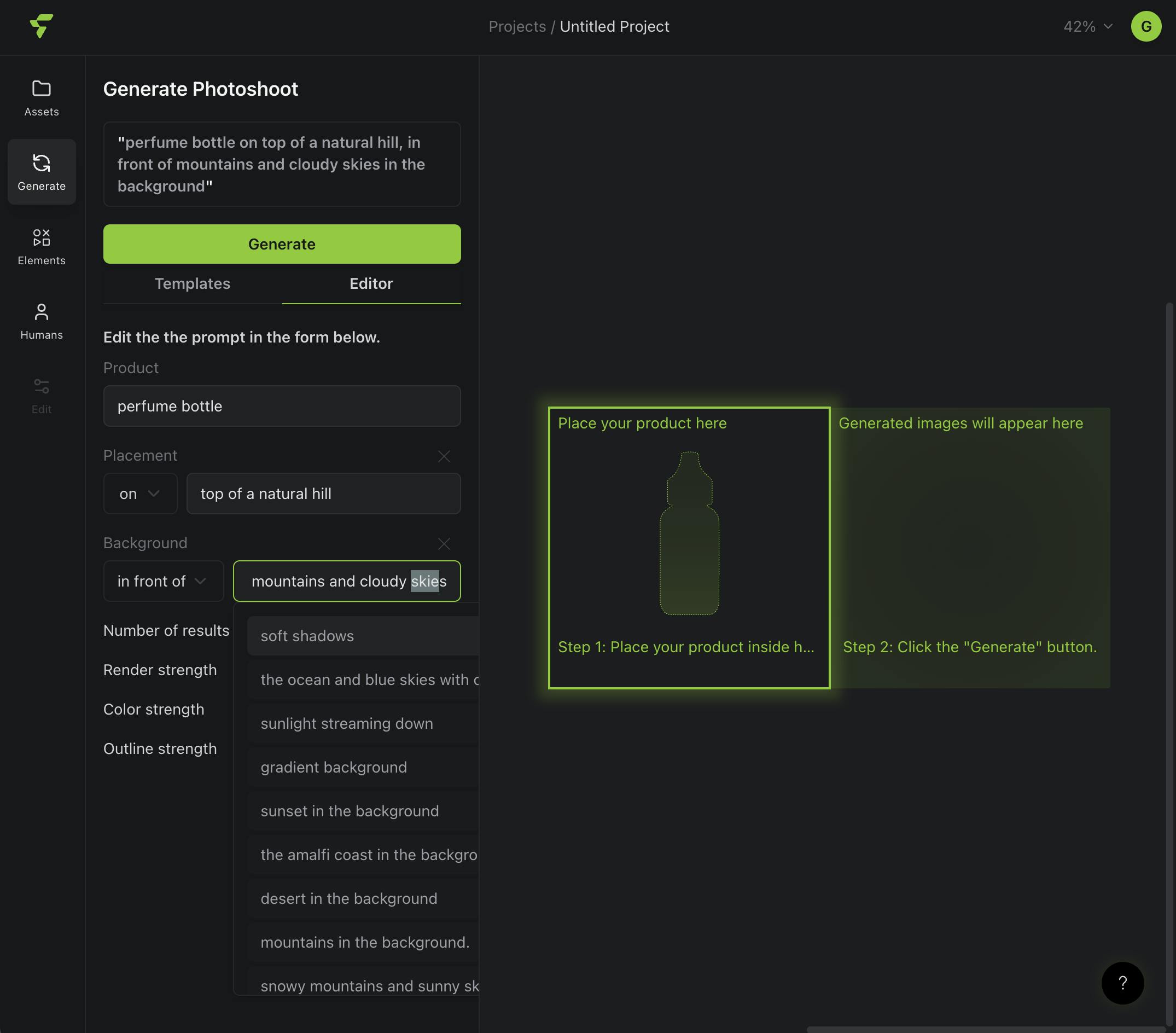Click the G user avatar
Image resolution: width=1176 pixels, height=1033 pixels.
[x=1145, y=26]
